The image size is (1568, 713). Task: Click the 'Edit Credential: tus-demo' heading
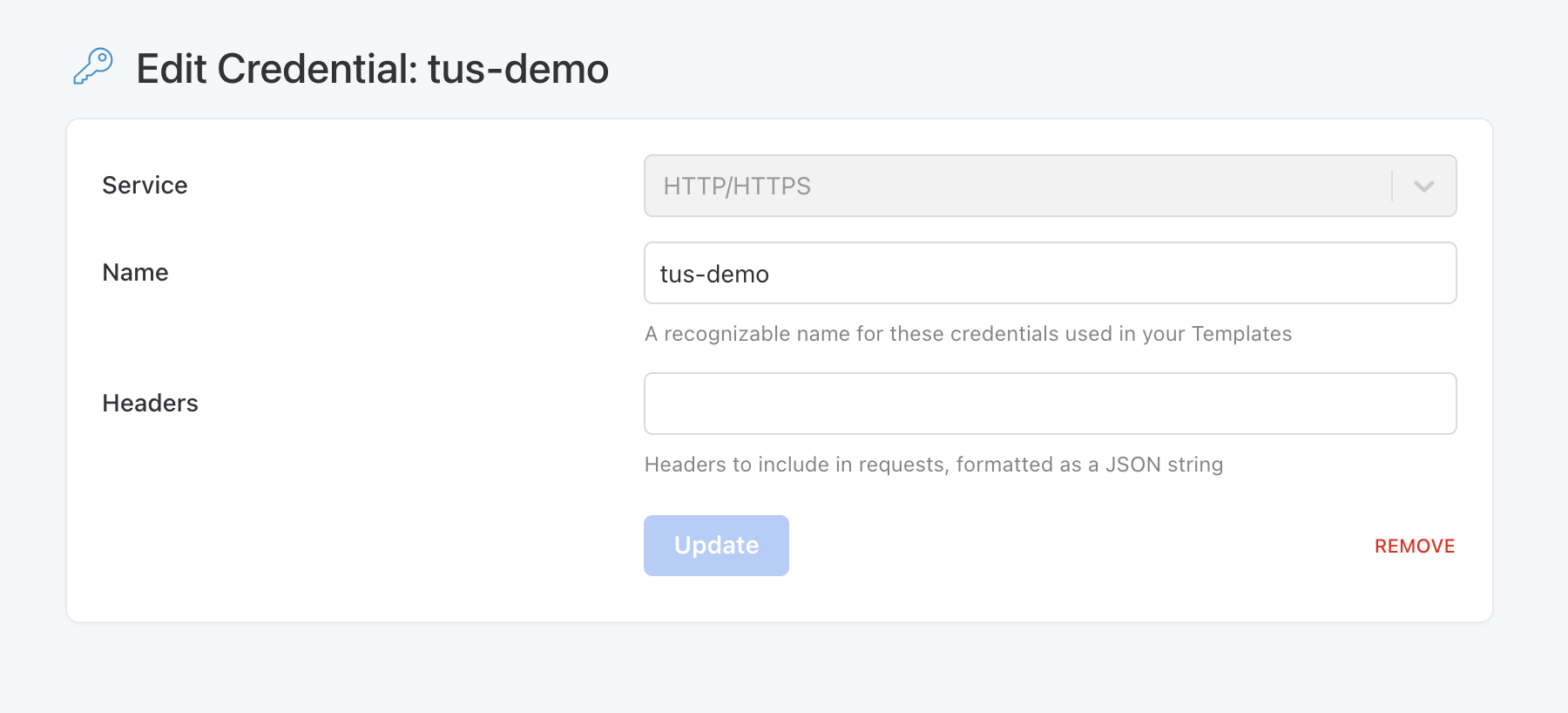(x=372, y=69)
